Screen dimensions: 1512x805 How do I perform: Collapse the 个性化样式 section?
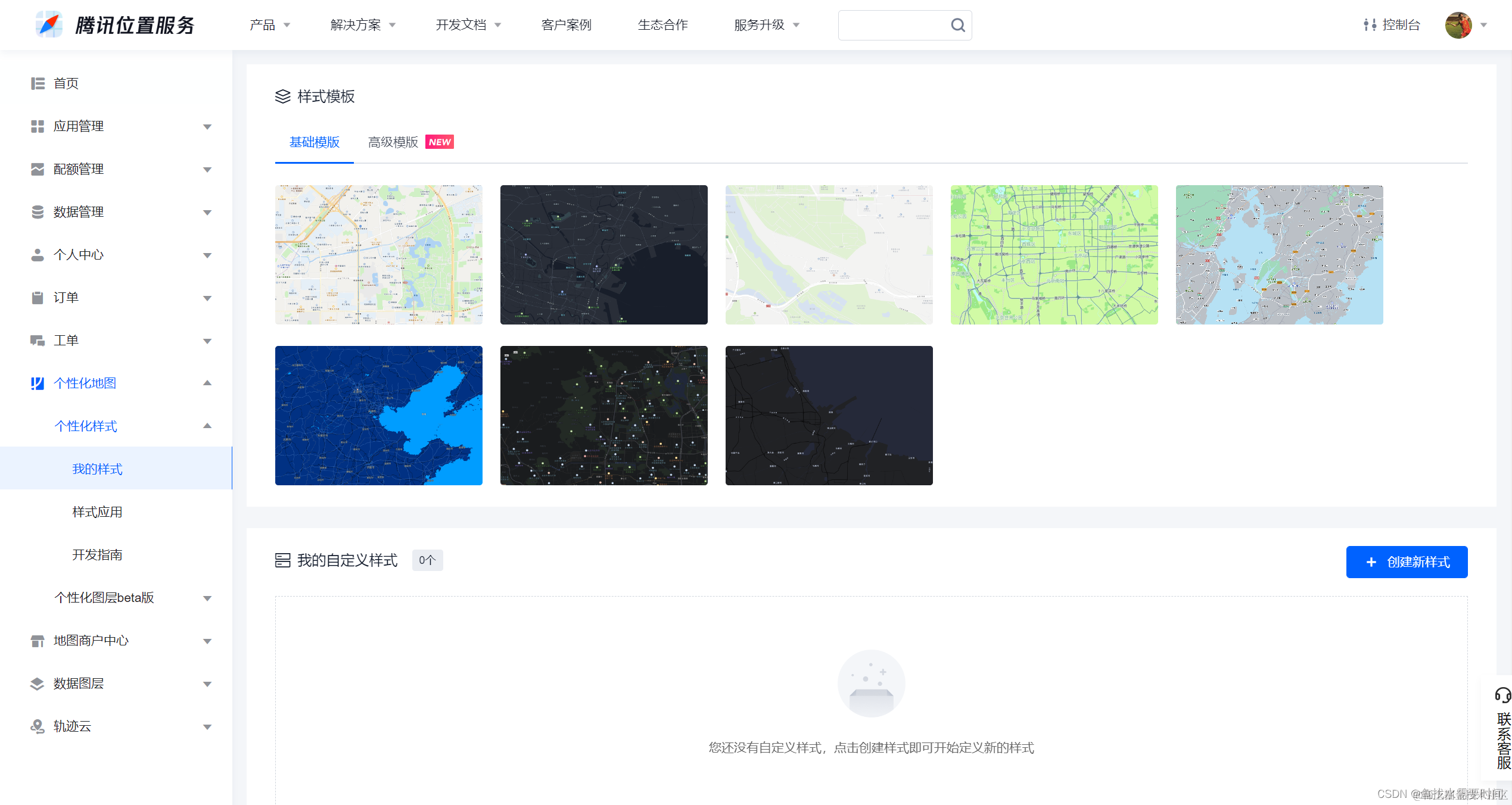point(207,426)
